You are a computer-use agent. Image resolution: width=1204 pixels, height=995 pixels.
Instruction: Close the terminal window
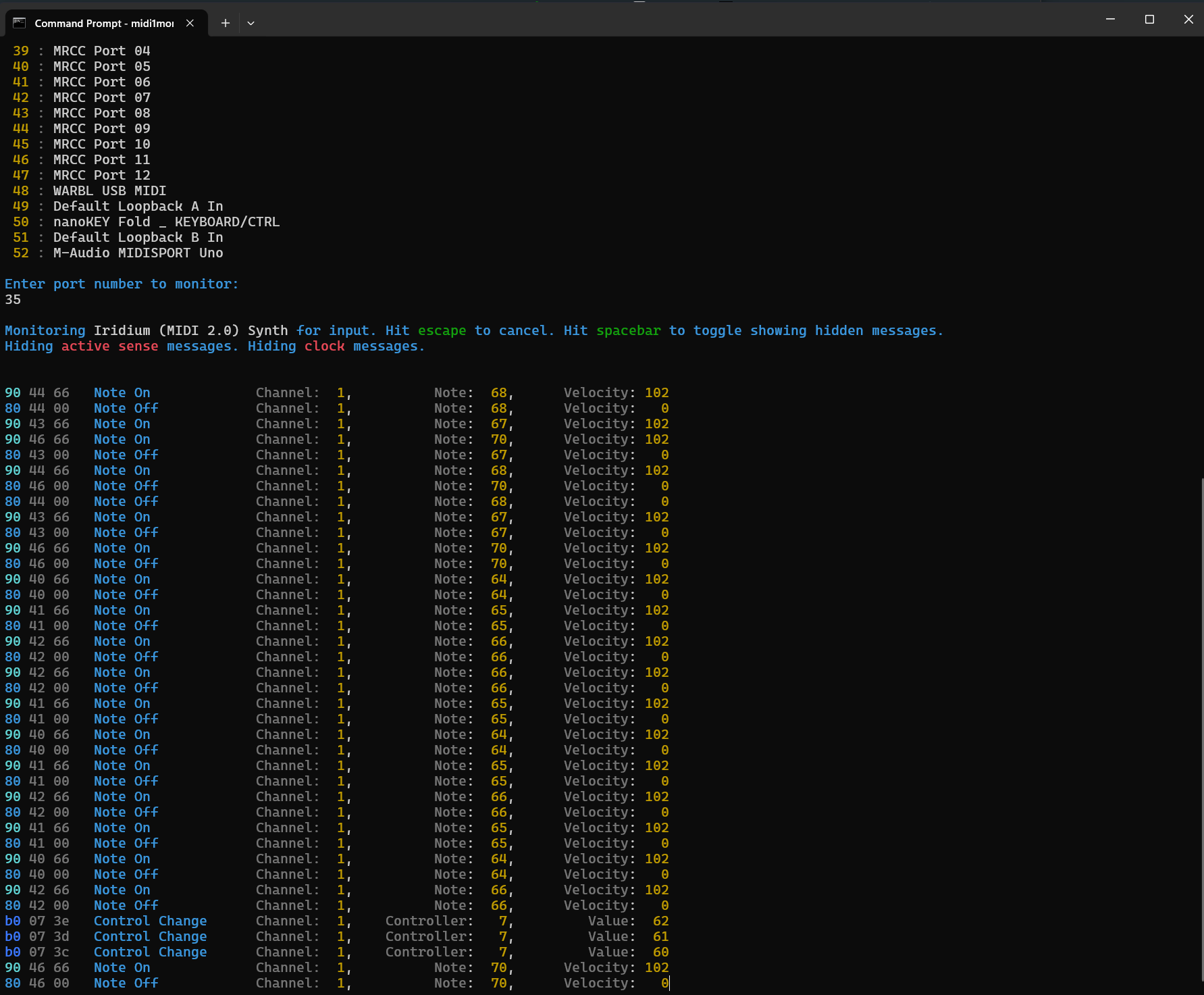point(1188,20)
